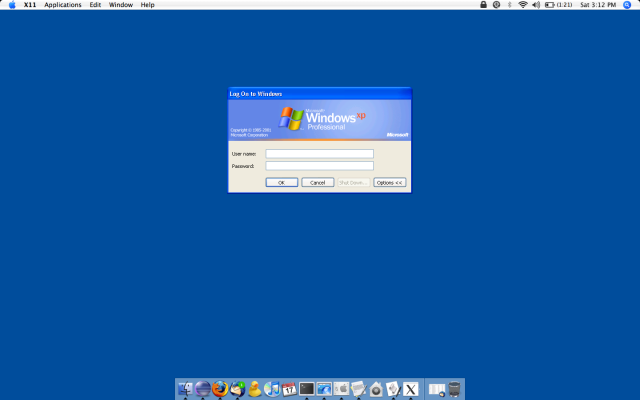Click the OK button in logon dialog
The height and width of the screenshot is (400, 640).
pos(282,182)
